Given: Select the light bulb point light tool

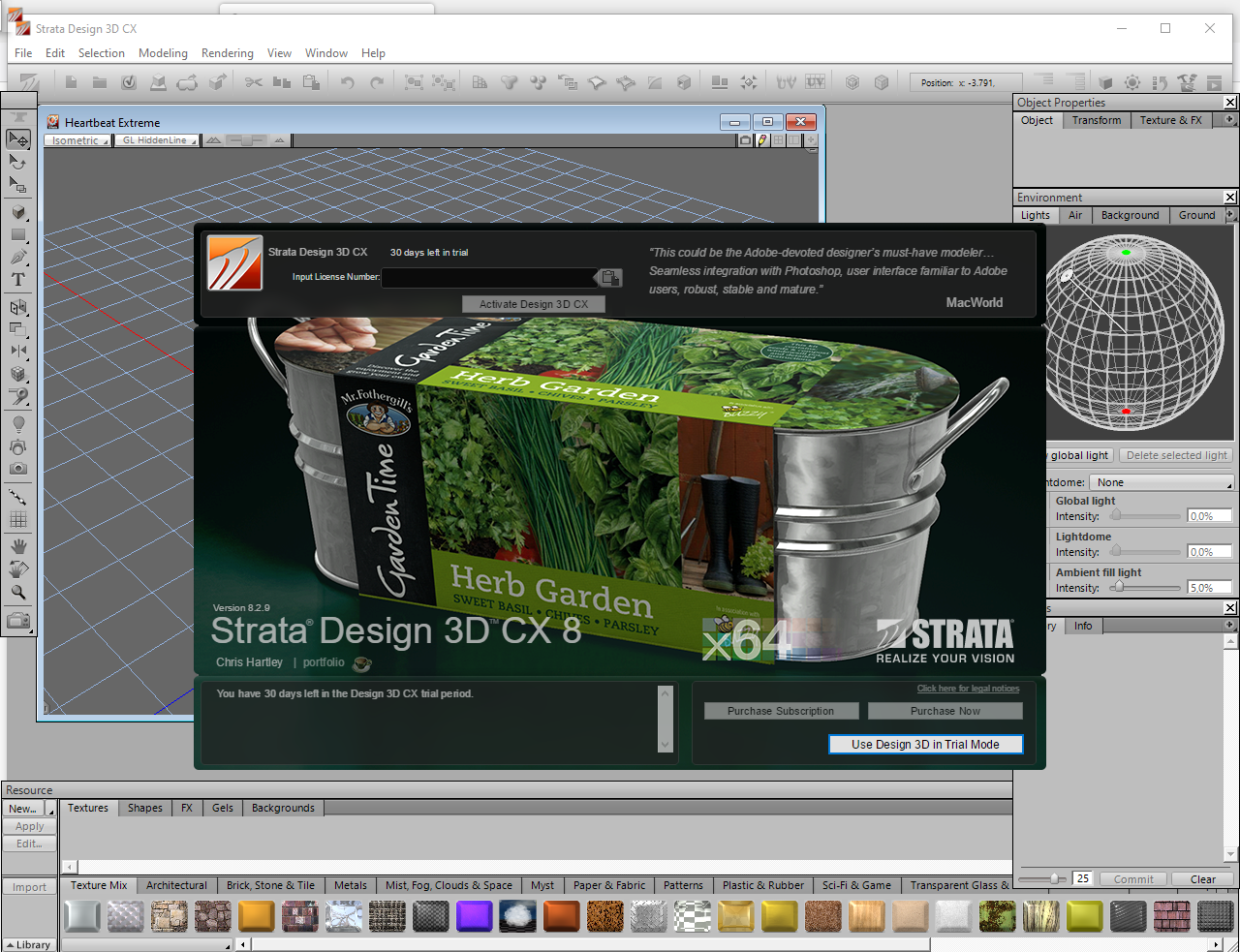Looking at the screenshot, I should pos(18,424).
